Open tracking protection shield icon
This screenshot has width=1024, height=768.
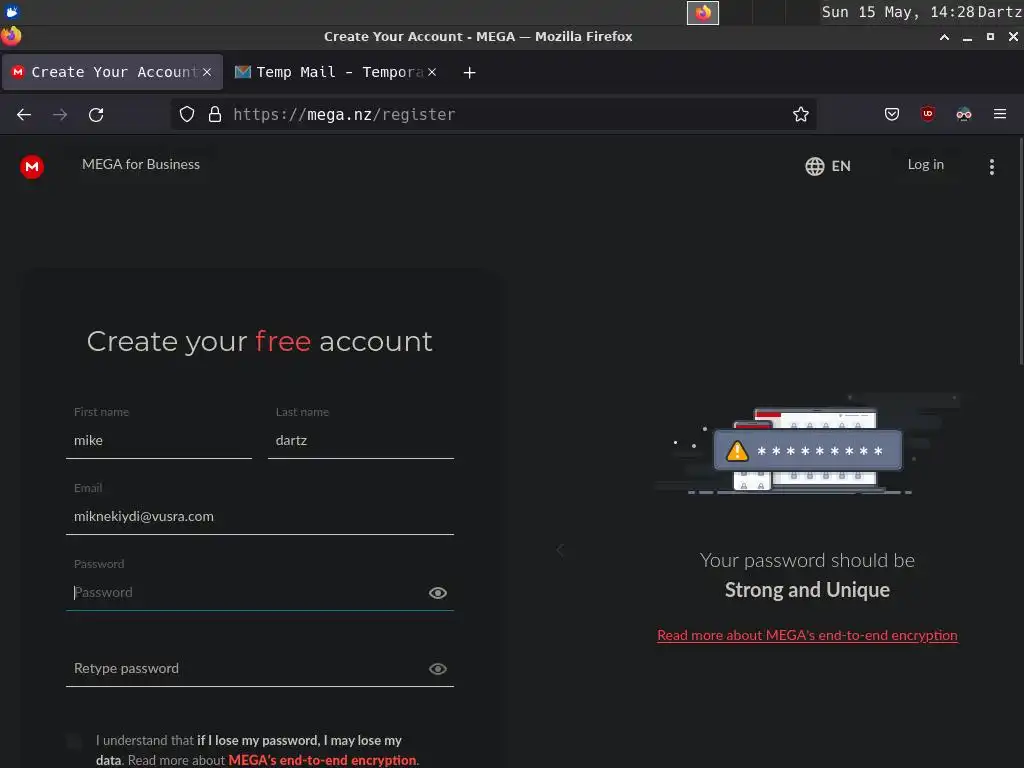[187, 114]
